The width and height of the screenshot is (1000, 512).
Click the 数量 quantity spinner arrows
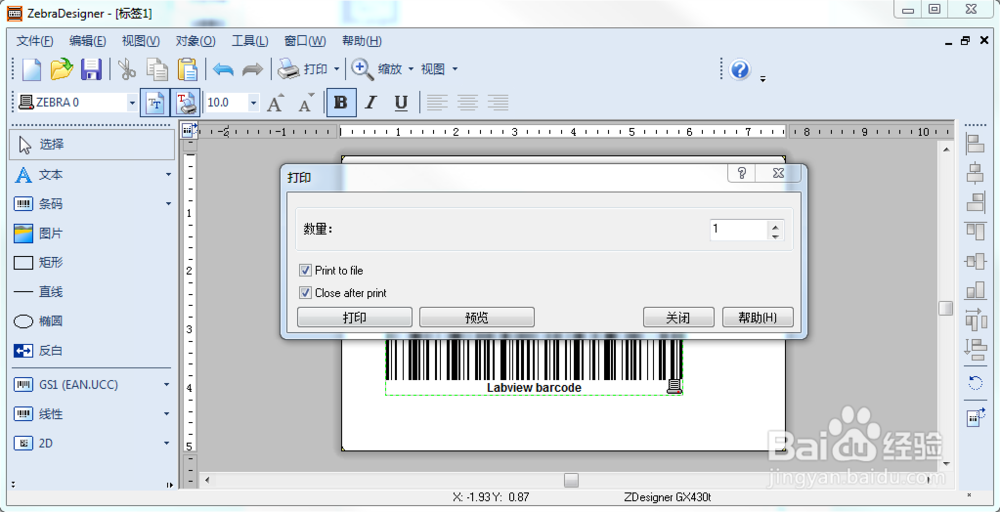776,230
